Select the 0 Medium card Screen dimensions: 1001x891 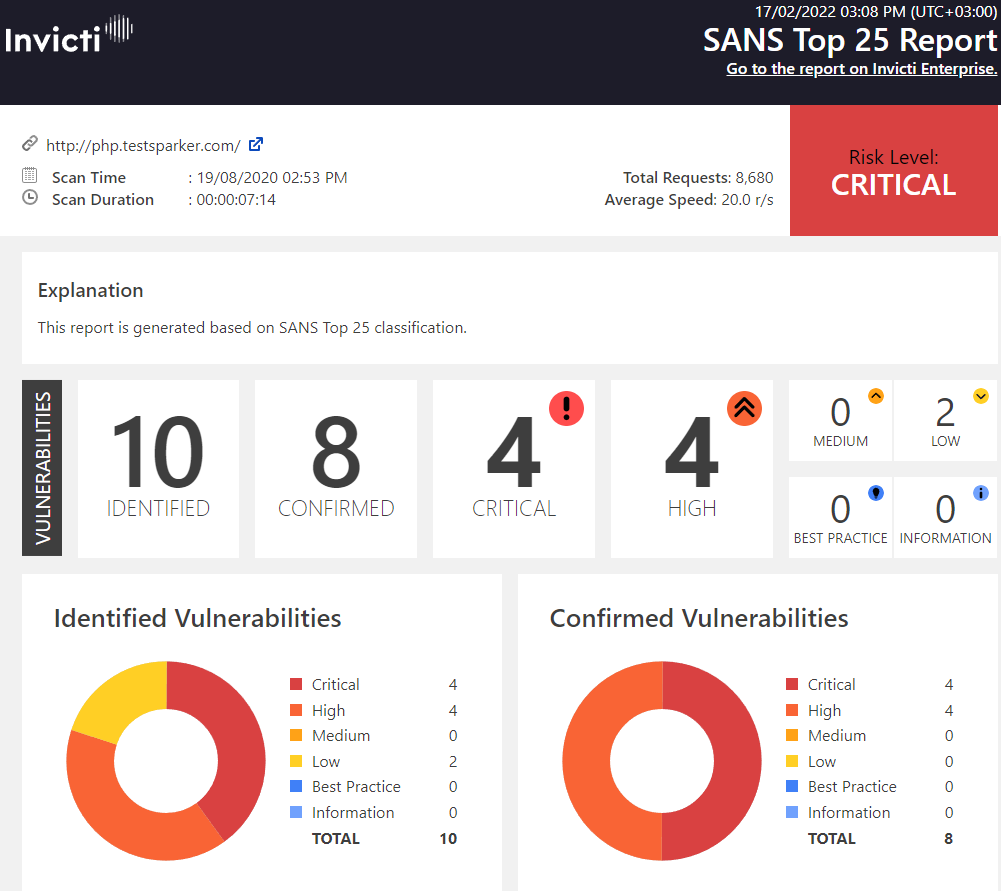(x=840, y=421)
